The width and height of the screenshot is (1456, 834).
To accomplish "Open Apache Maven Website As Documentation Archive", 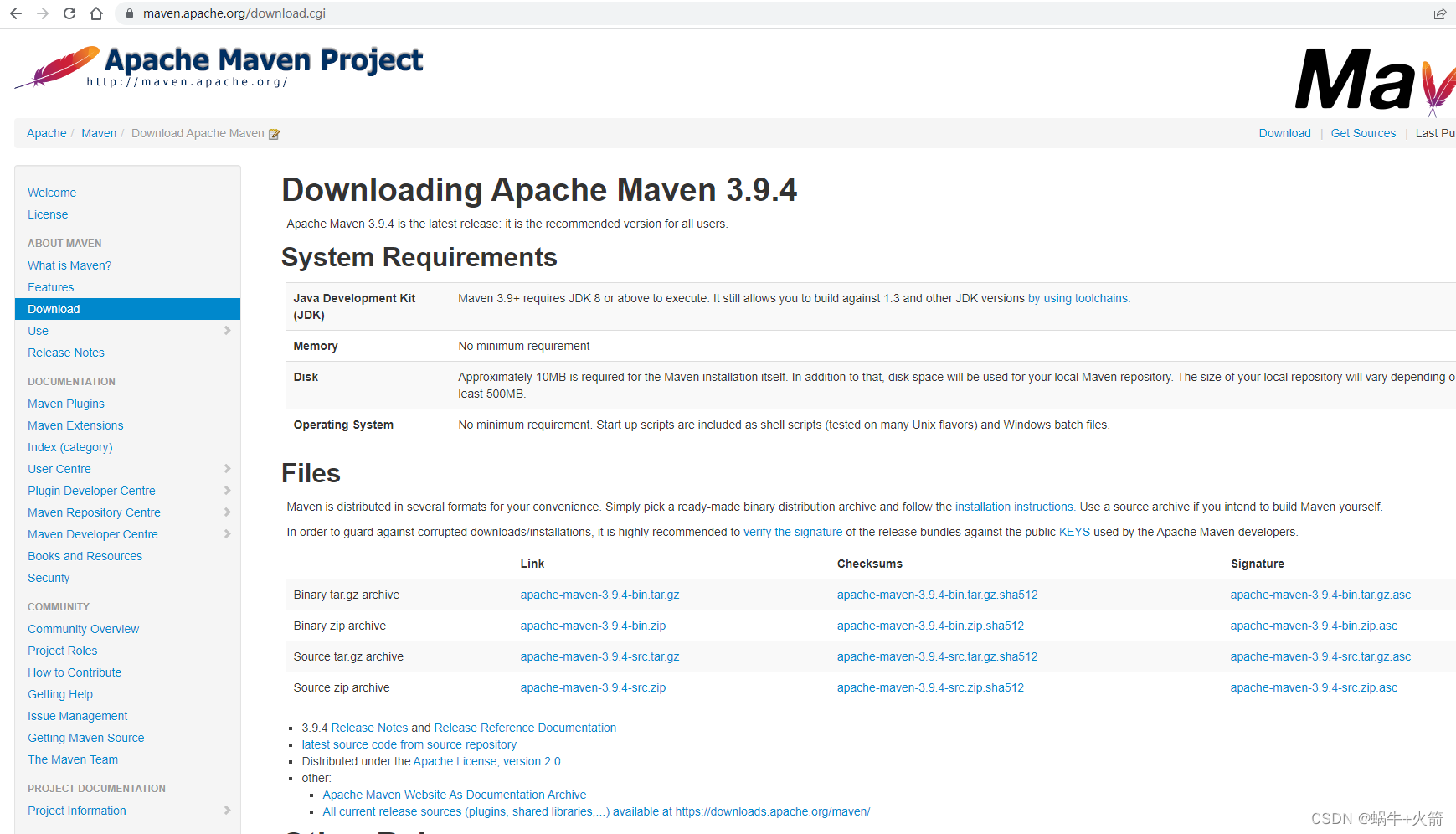I will [455, 795].
